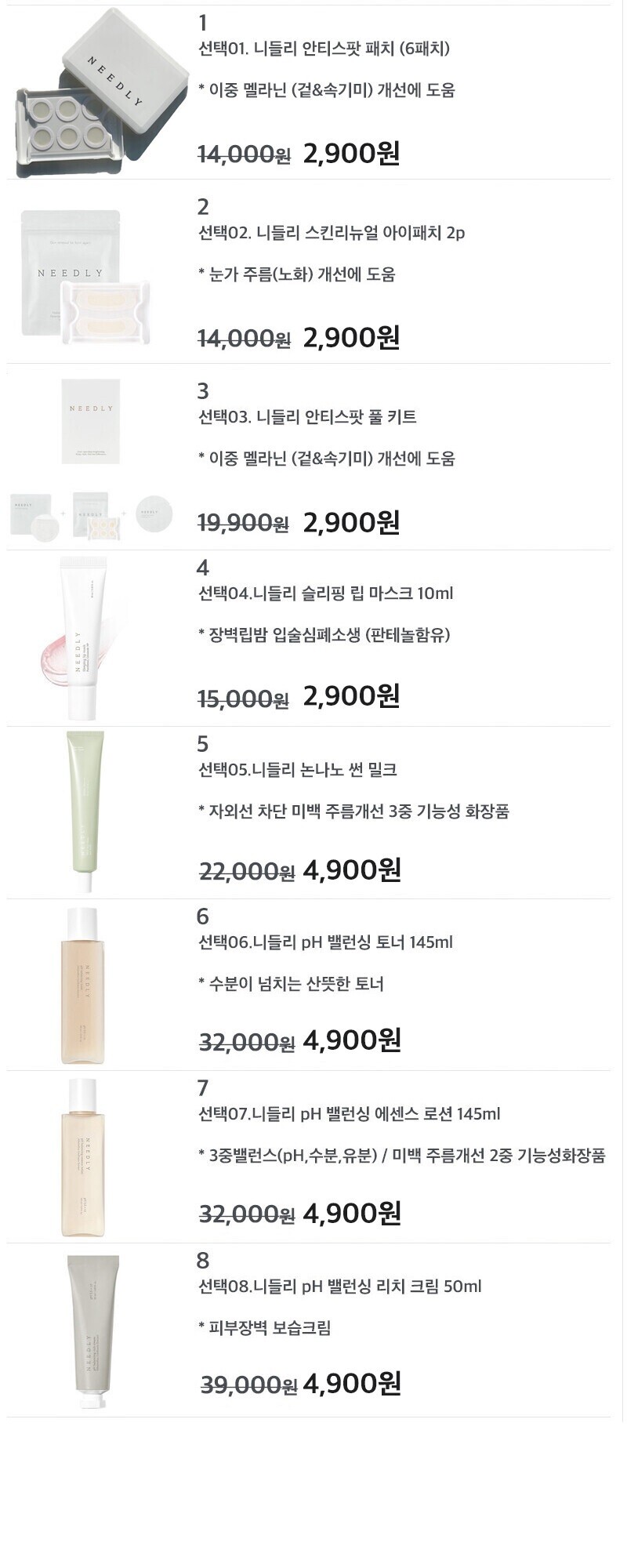
Task: Click the 눈가 주름(노화) 개선에 도움 description
Action: click(x=296, y=274)
